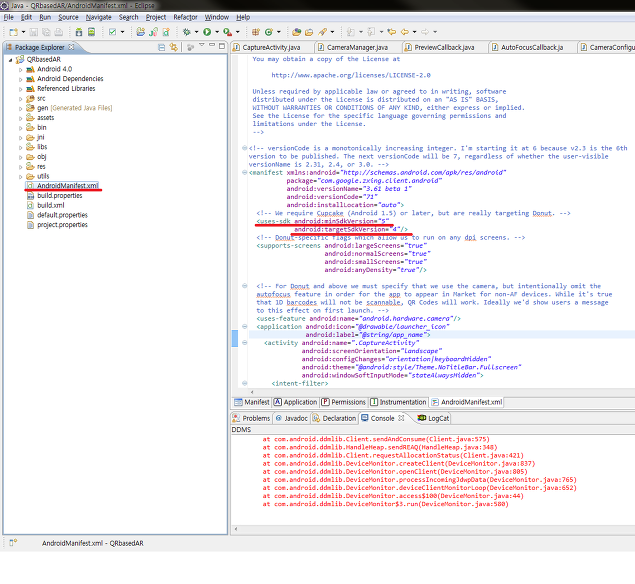635x584 pixels.
Task: Click the New Java Package icon
Action: [x=256, y=32]
